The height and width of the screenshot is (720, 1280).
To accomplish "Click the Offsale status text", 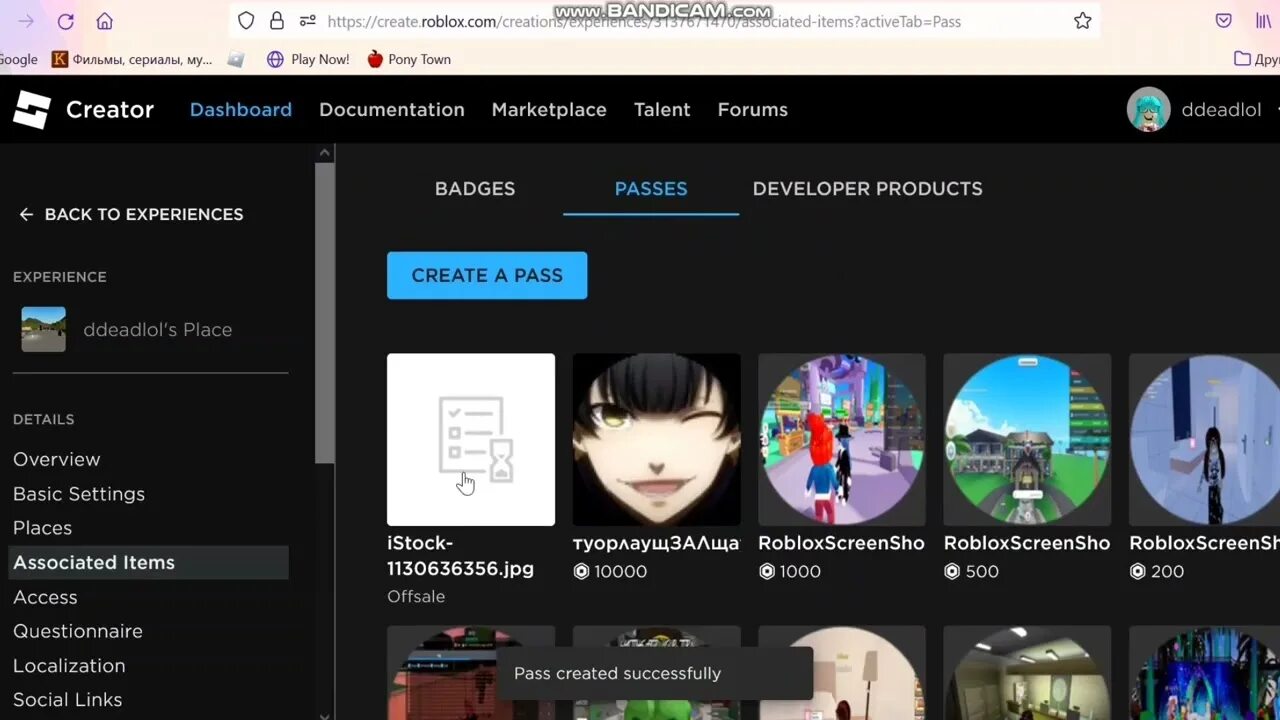I will (416, 597).
